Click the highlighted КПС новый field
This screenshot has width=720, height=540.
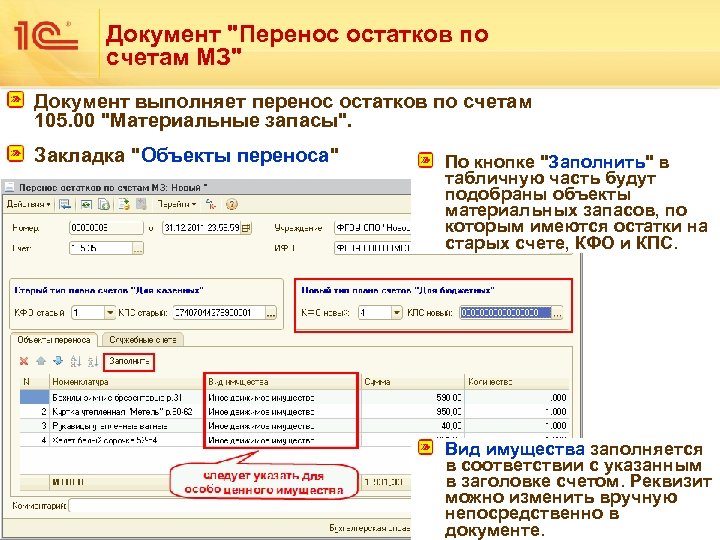(x=506, y=313)
